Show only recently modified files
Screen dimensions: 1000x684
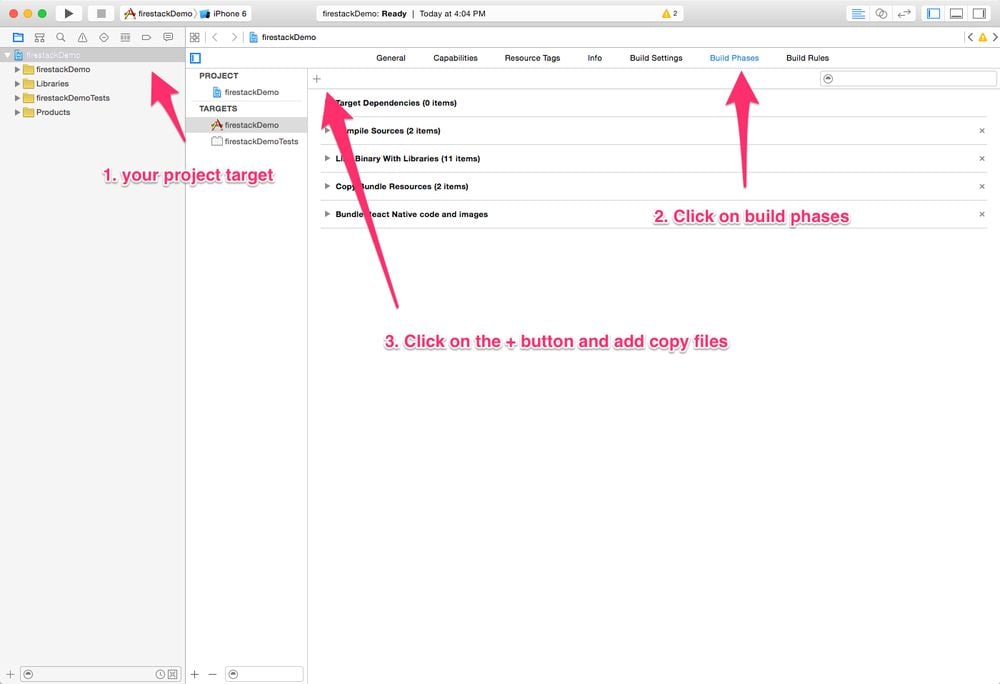[161, 674]
